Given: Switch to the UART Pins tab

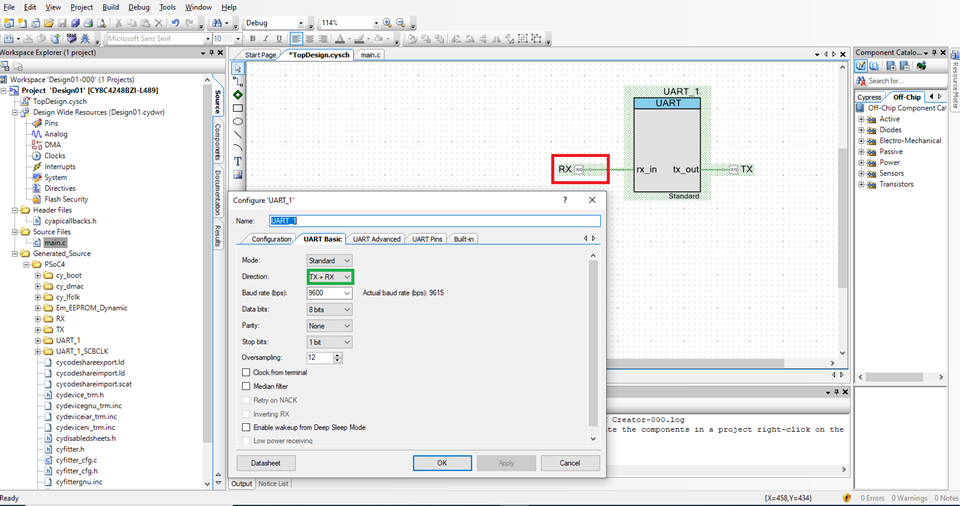Looking at the screenshot, I should point(427,239).
